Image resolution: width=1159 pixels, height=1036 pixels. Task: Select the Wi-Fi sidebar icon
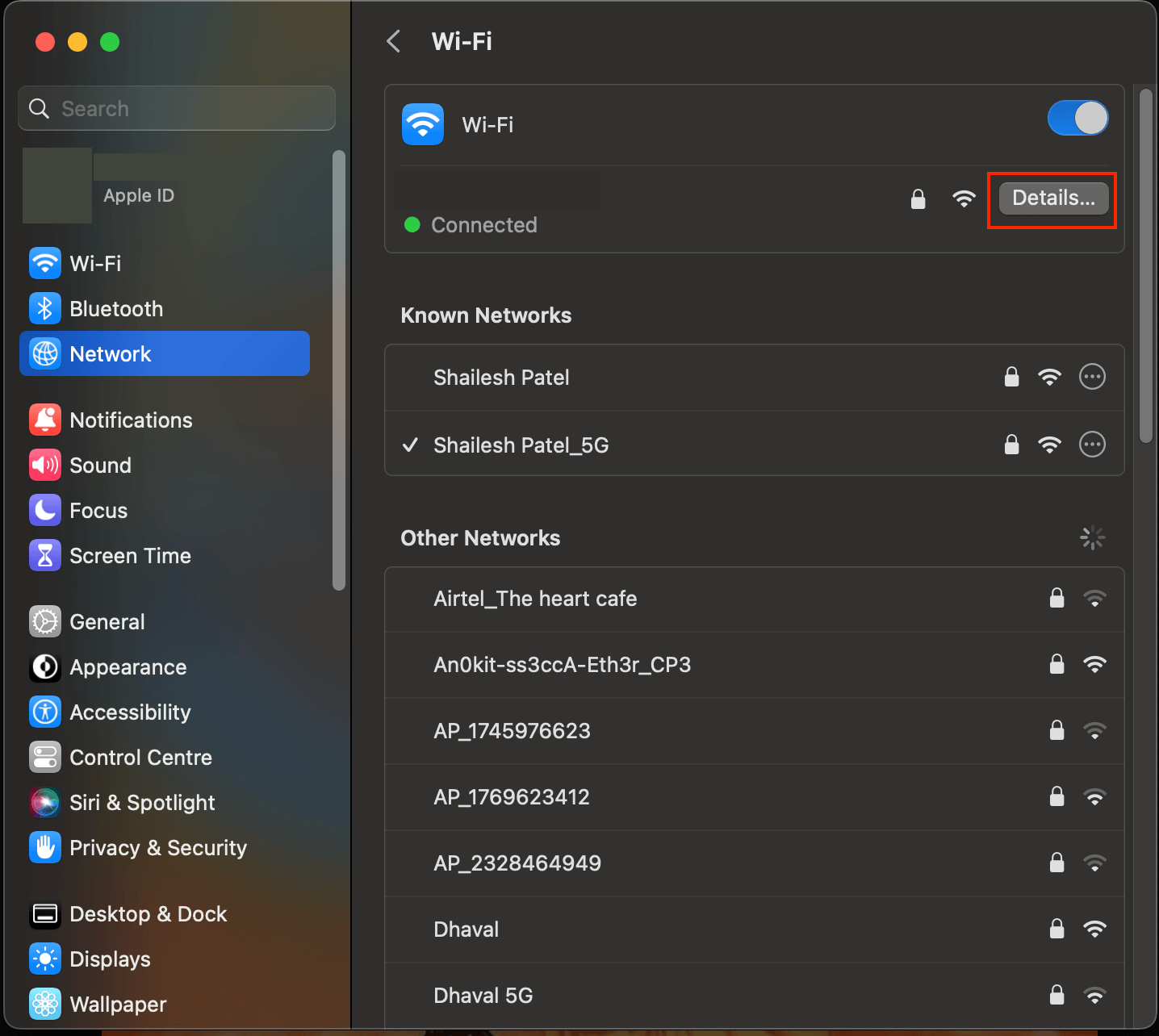coord(45,263)
